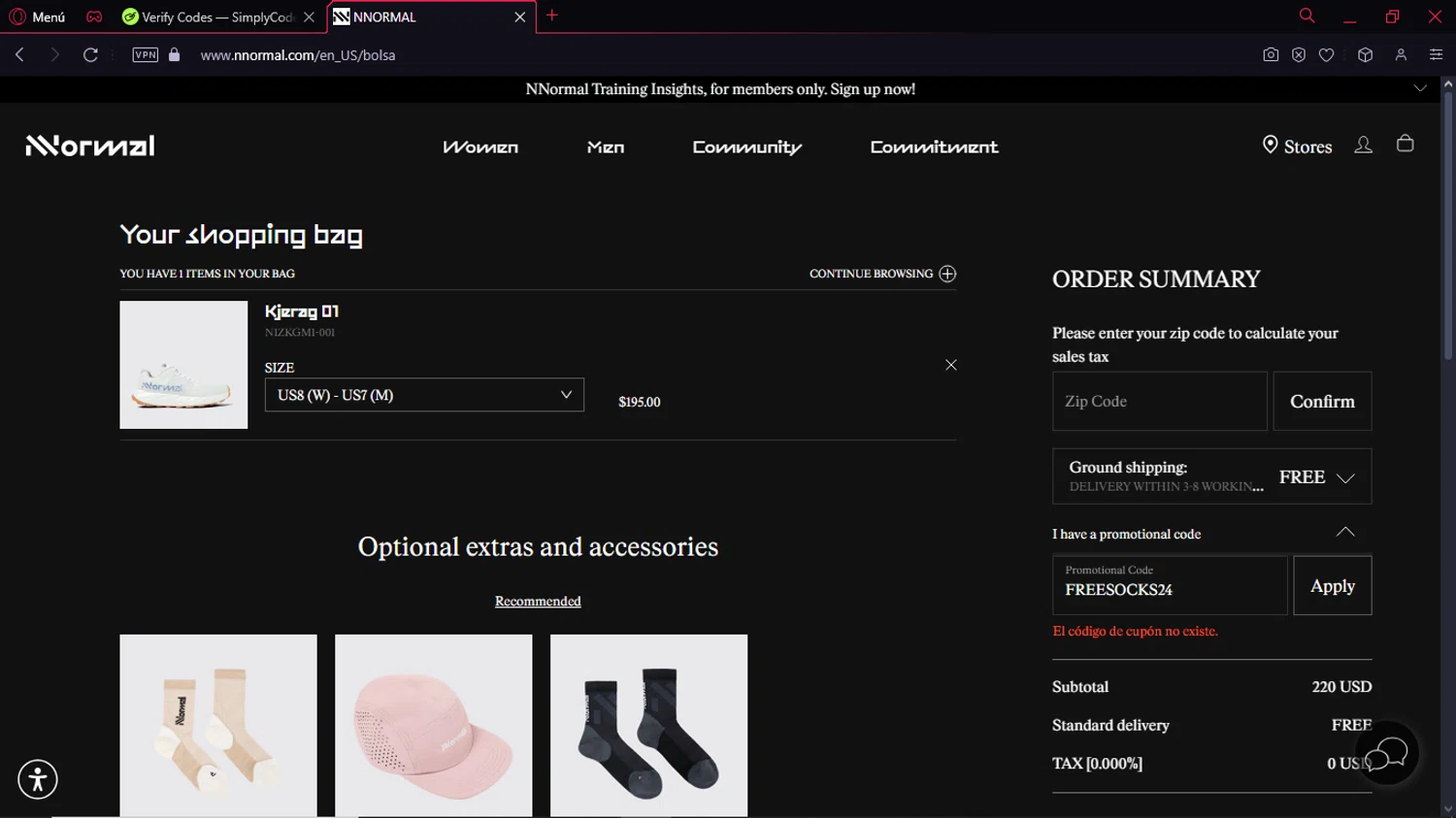Open the accessibility widget icon
Image resolution: width=1456 pixels, height=818 pixels.
(38, 779)
